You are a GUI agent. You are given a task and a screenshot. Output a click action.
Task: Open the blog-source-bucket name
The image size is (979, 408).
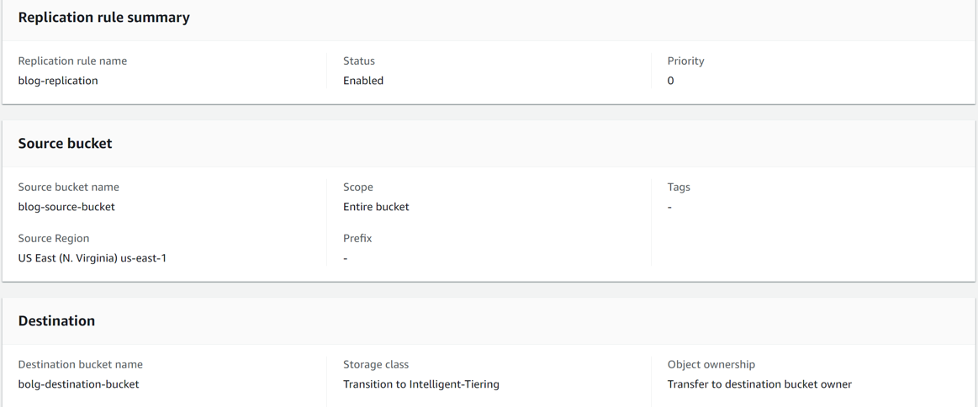(66, 207)
